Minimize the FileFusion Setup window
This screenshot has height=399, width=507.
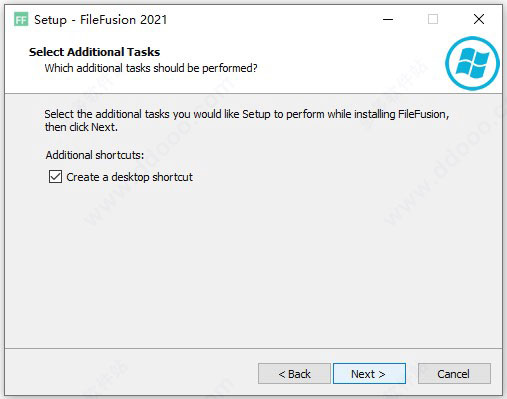(388, 19)
